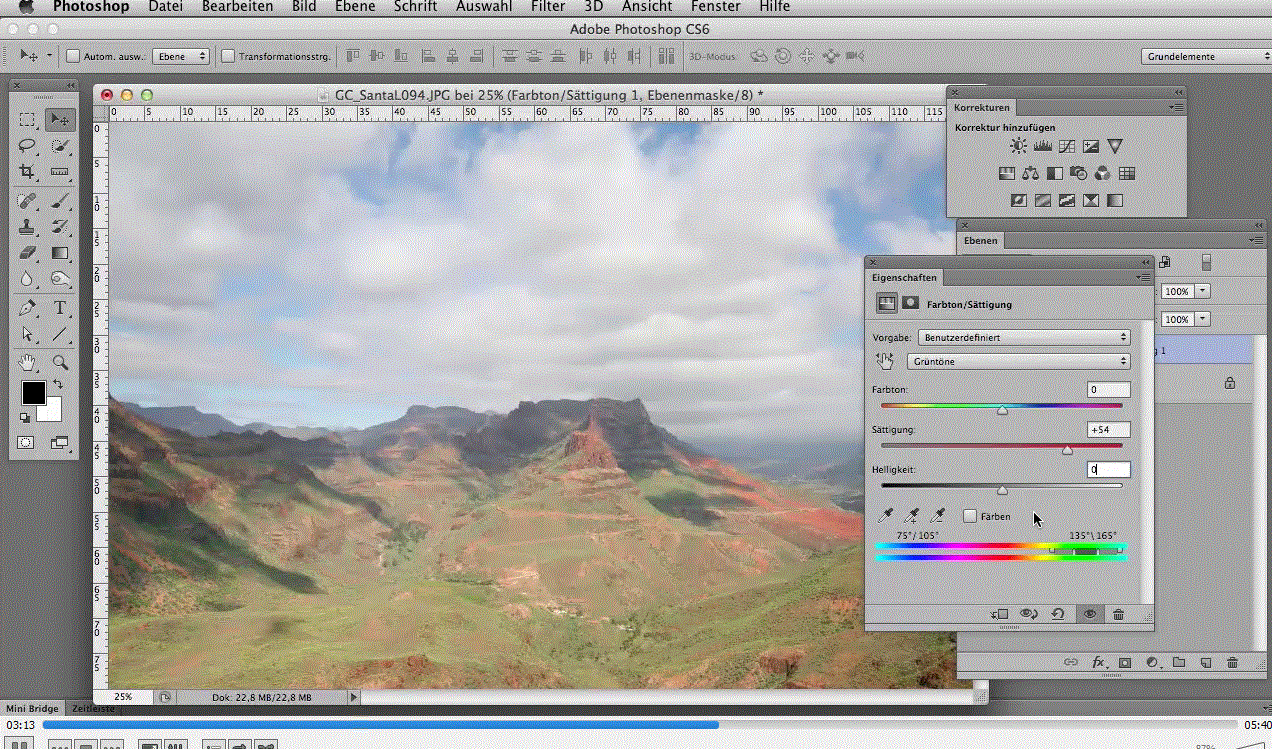
Task: Click the Ebenen panel tab
Action: (979, 241)
